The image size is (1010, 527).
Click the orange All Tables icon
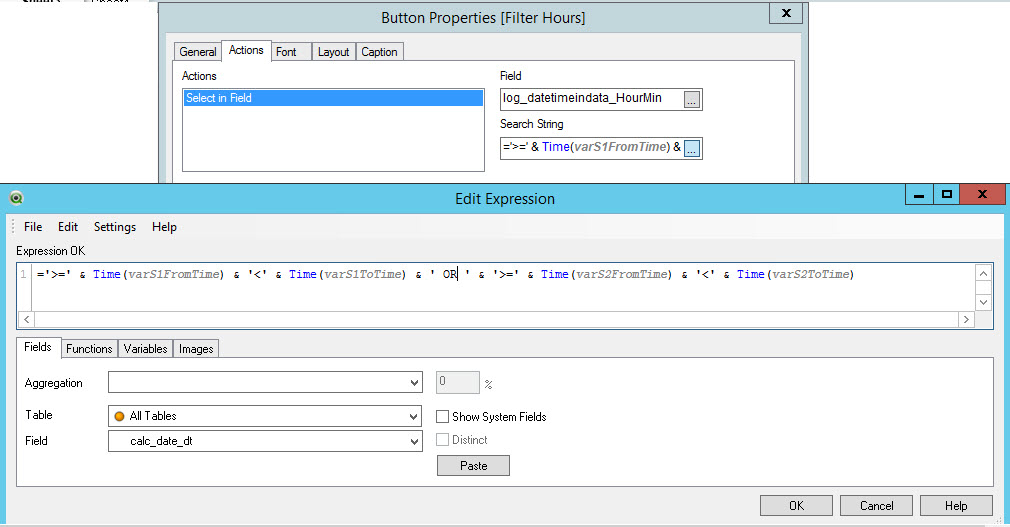(120, 416)
